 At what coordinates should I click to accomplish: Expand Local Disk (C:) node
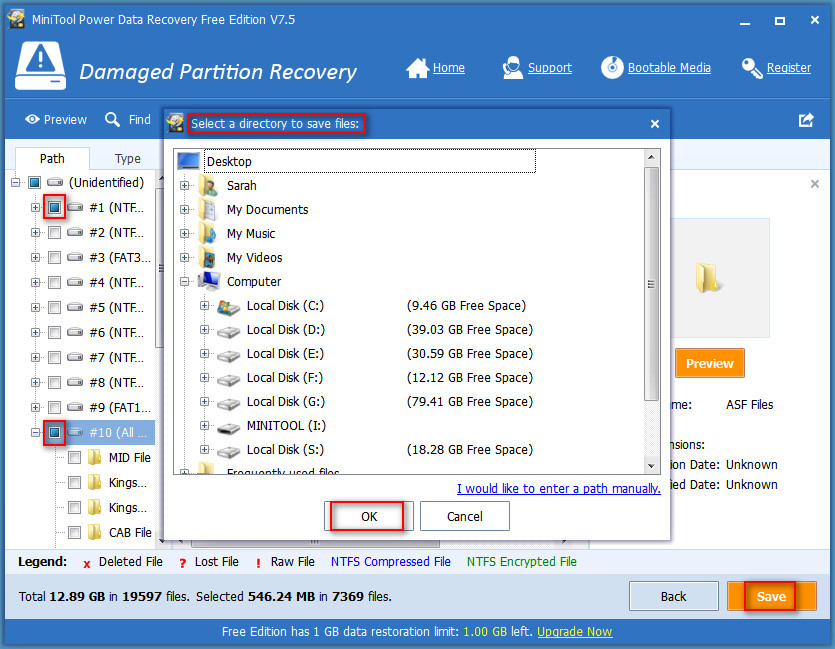pyautogui.click(x=204, y=305)
